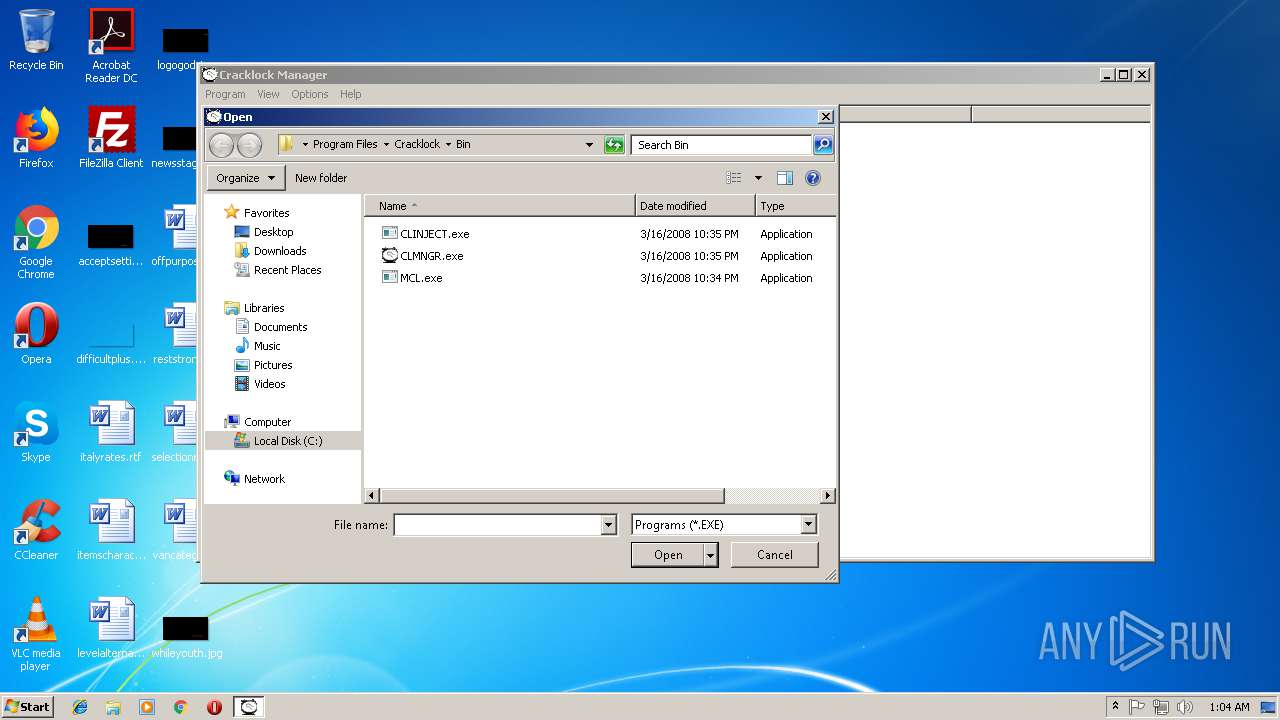The width and height of the screenshot is (1280, 720).
Task: Select Documents library
Action: 271,327
